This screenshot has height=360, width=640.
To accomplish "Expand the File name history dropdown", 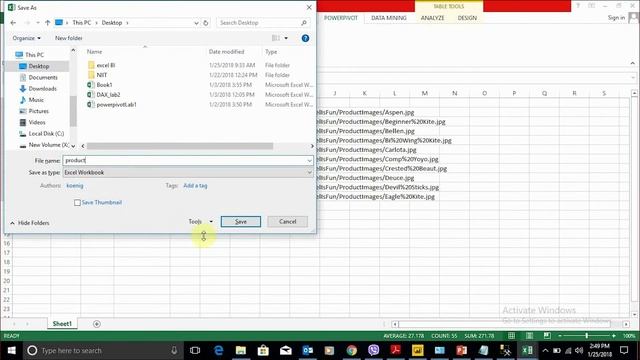I will [309, 160].
